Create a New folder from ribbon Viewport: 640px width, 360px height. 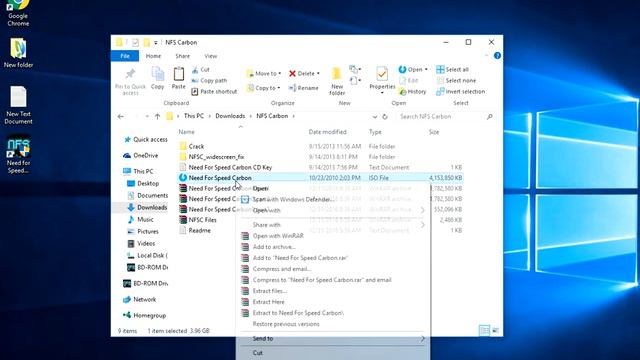[337, 81]
